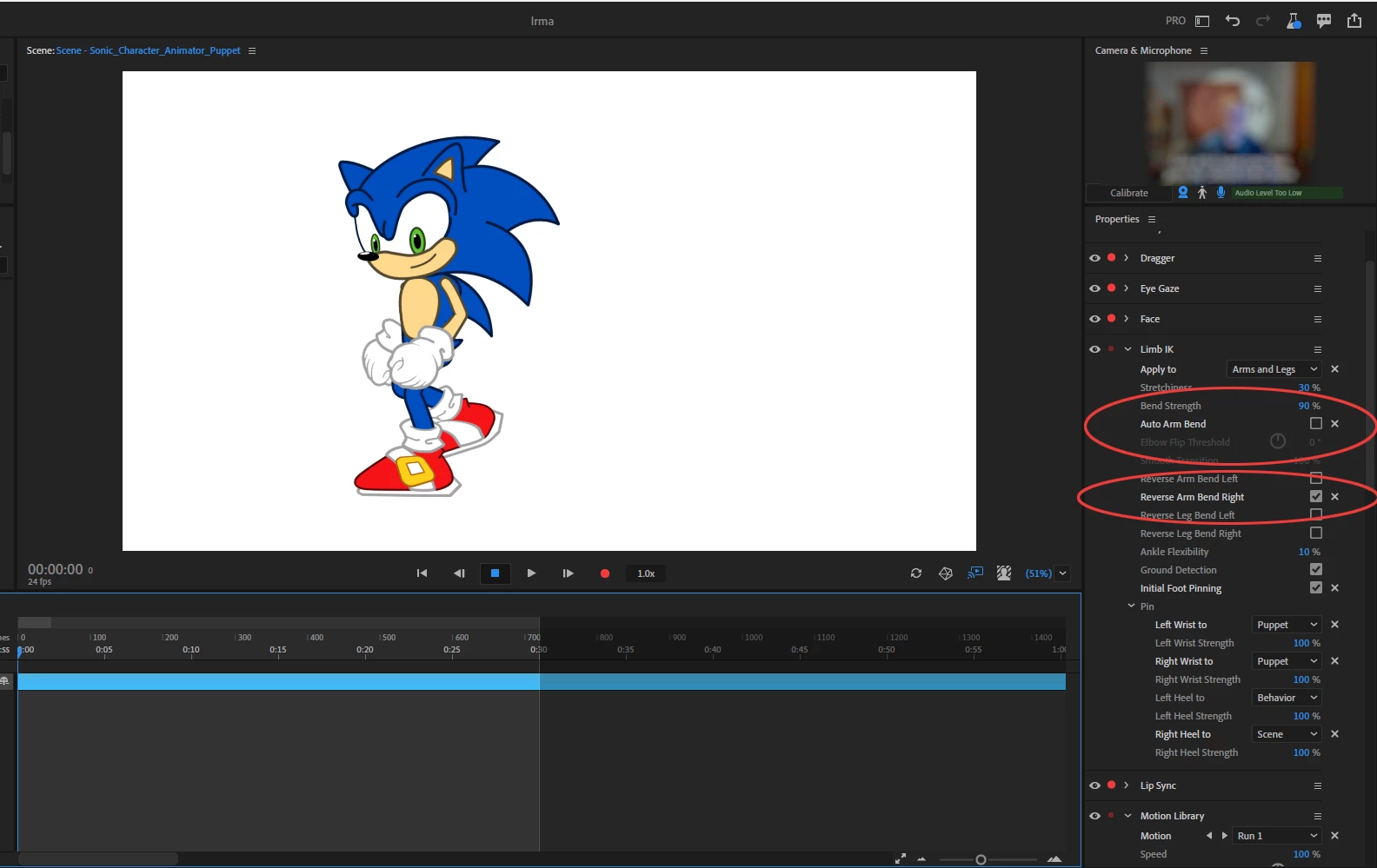
Task: Open the Apply to Arms and Legs dropdown
Action: coord(1274,369)
